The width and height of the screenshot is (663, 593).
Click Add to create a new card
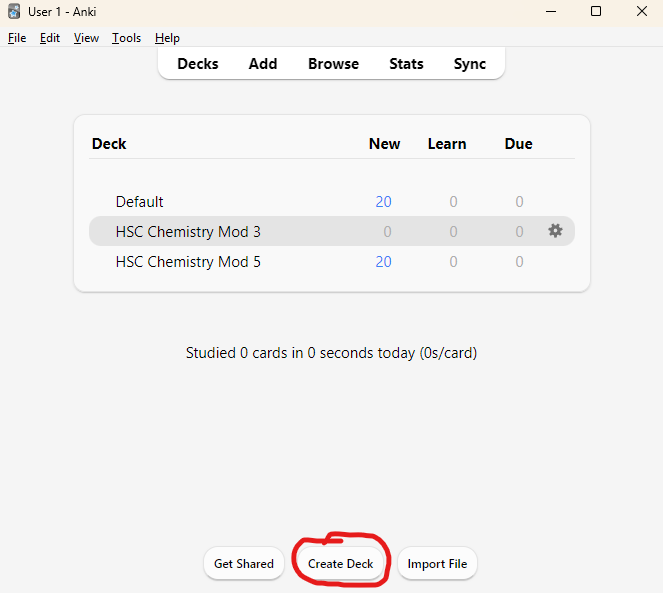coord(263,64)
